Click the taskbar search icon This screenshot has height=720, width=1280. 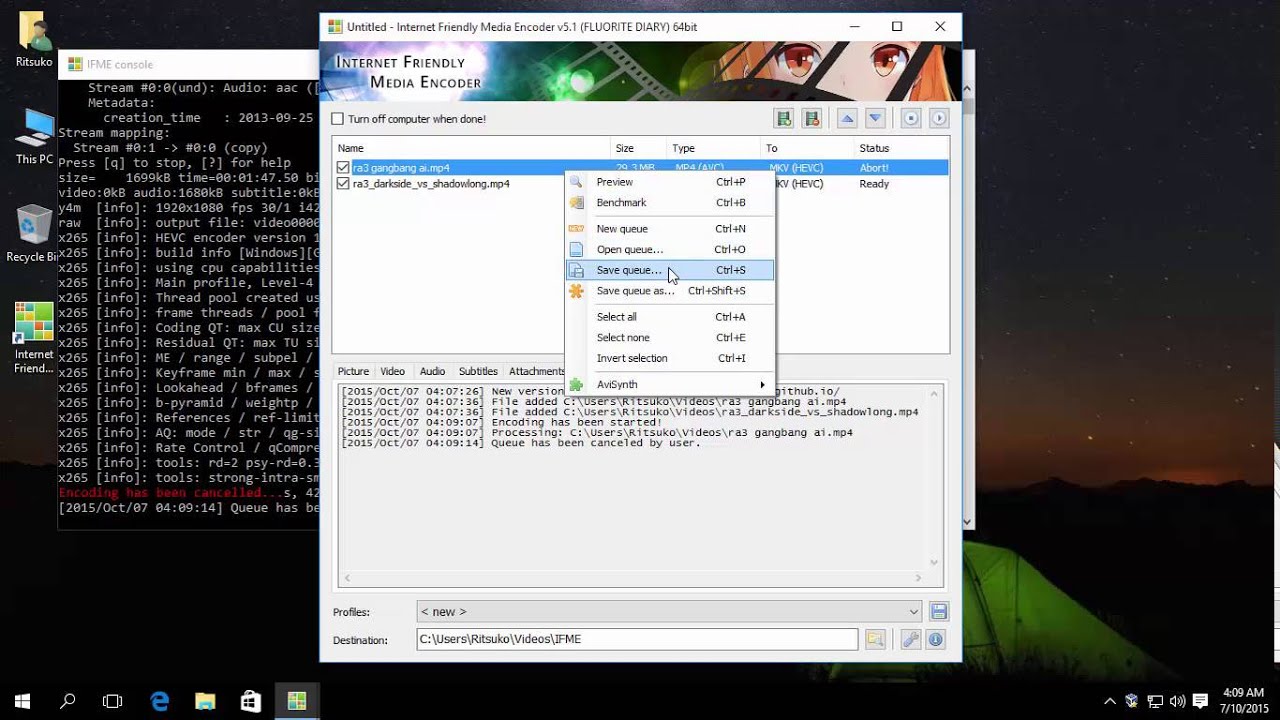(x=68, y=701)
